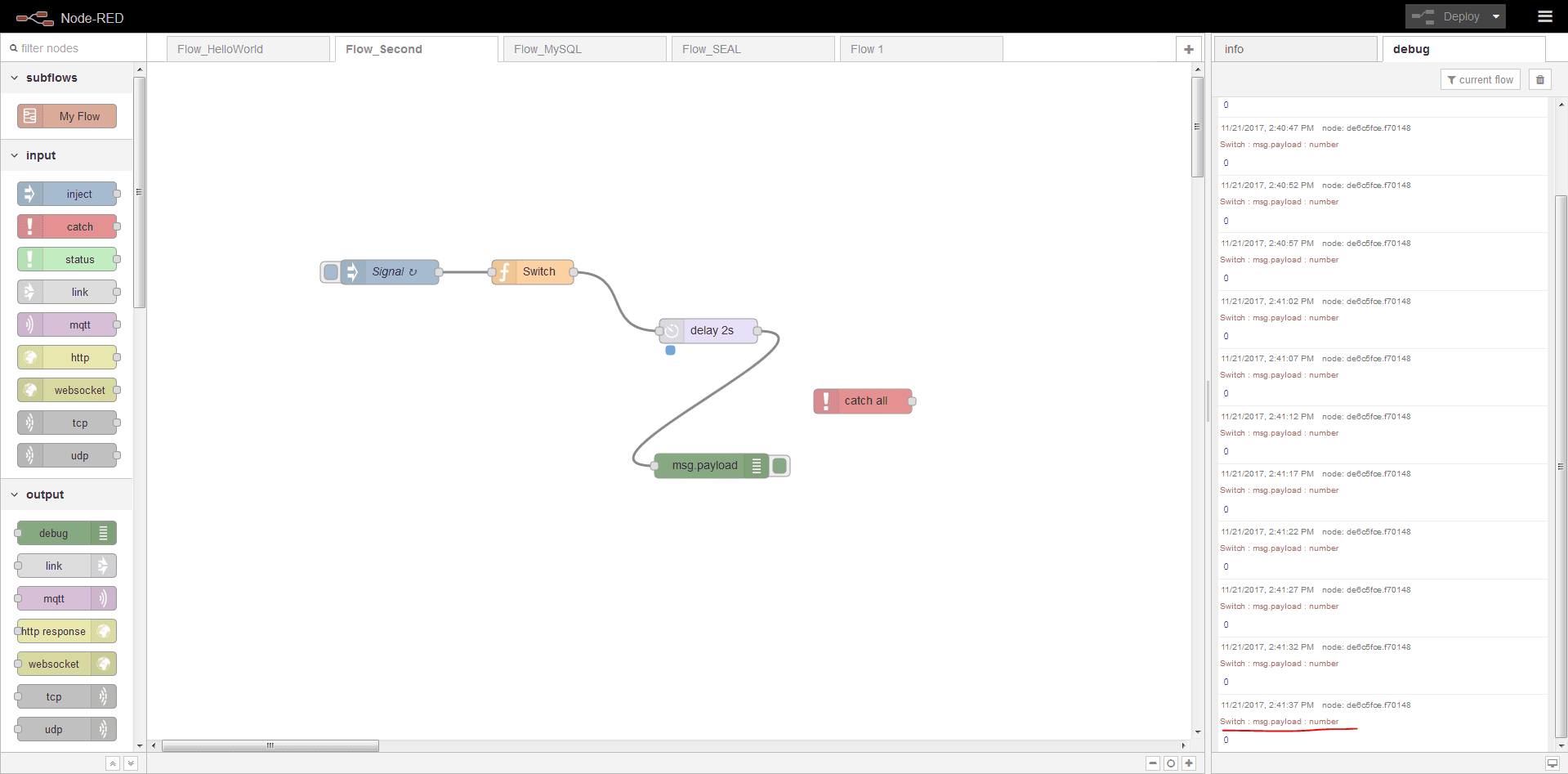Reset zoom using the circle icon

tap(1171, 763)
